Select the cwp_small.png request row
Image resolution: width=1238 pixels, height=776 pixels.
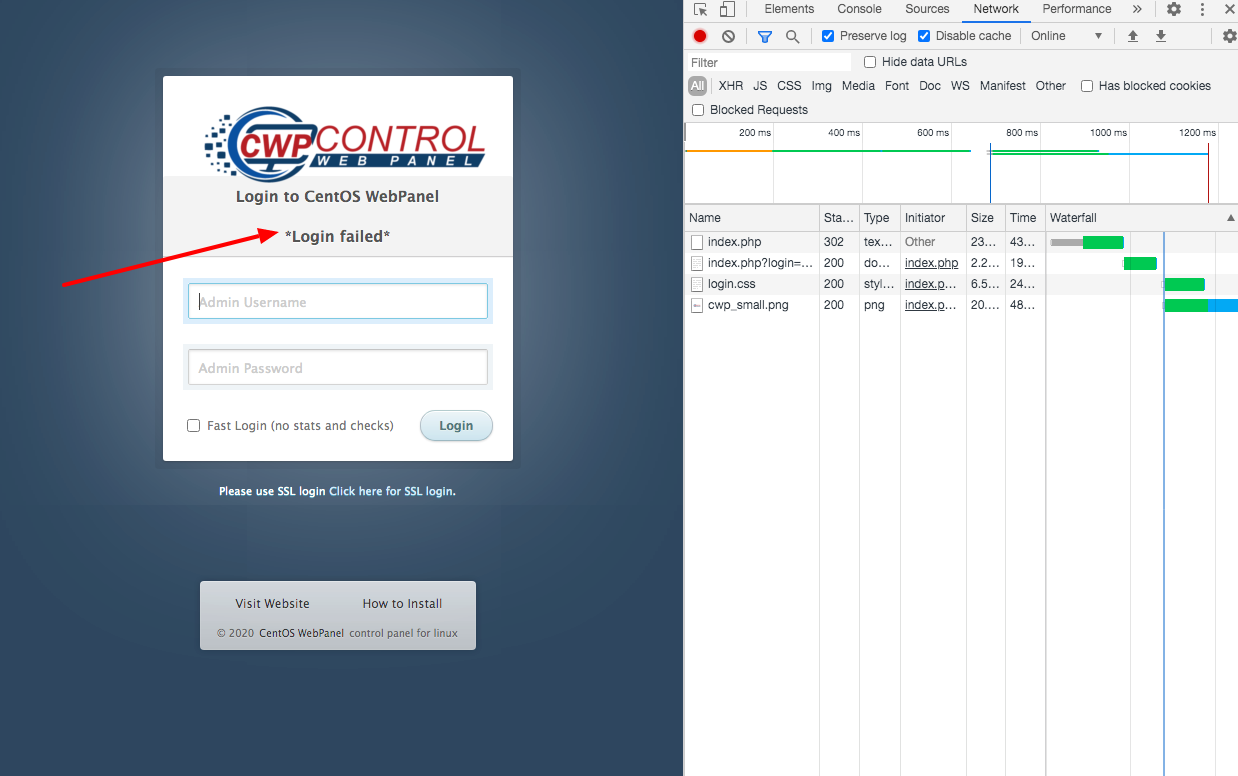(x=961, y=305)
